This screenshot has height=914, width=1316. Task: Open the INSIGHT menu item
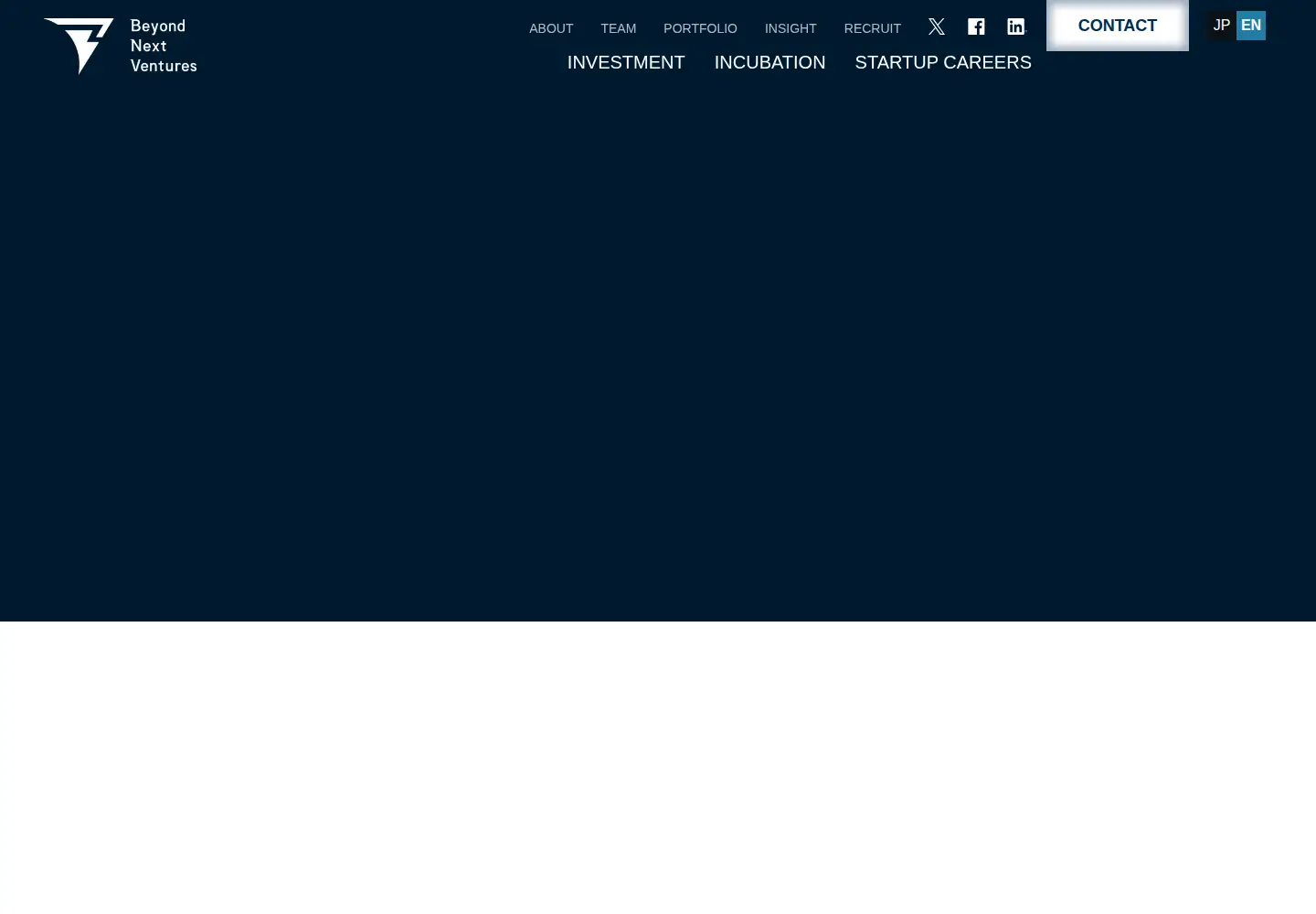[791, 28]
